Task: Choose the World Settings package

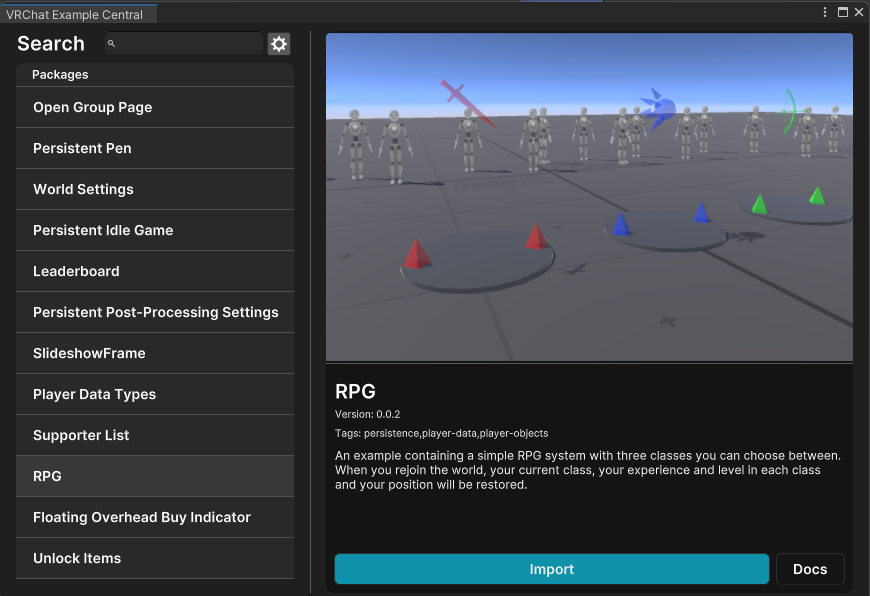Action: (155, 189)
